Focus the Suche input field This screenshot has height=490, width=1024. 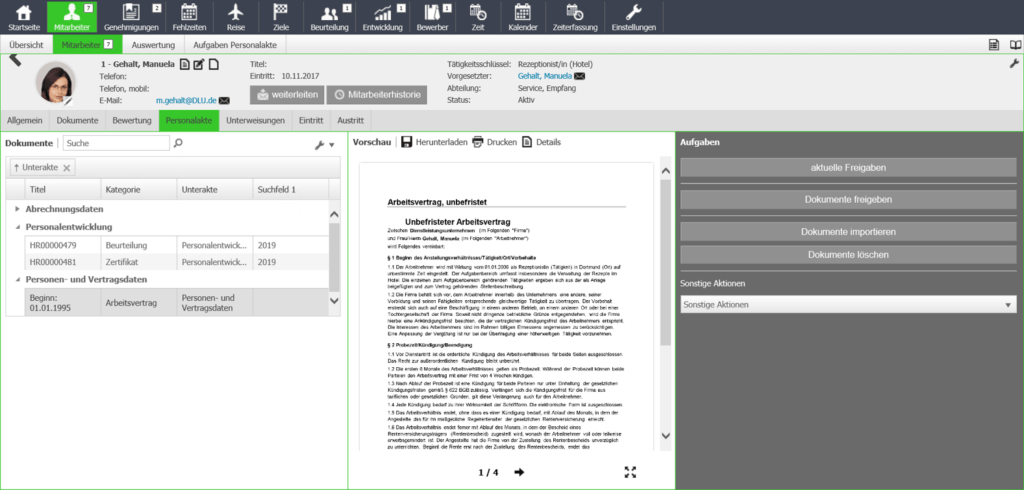pos(116,143)
